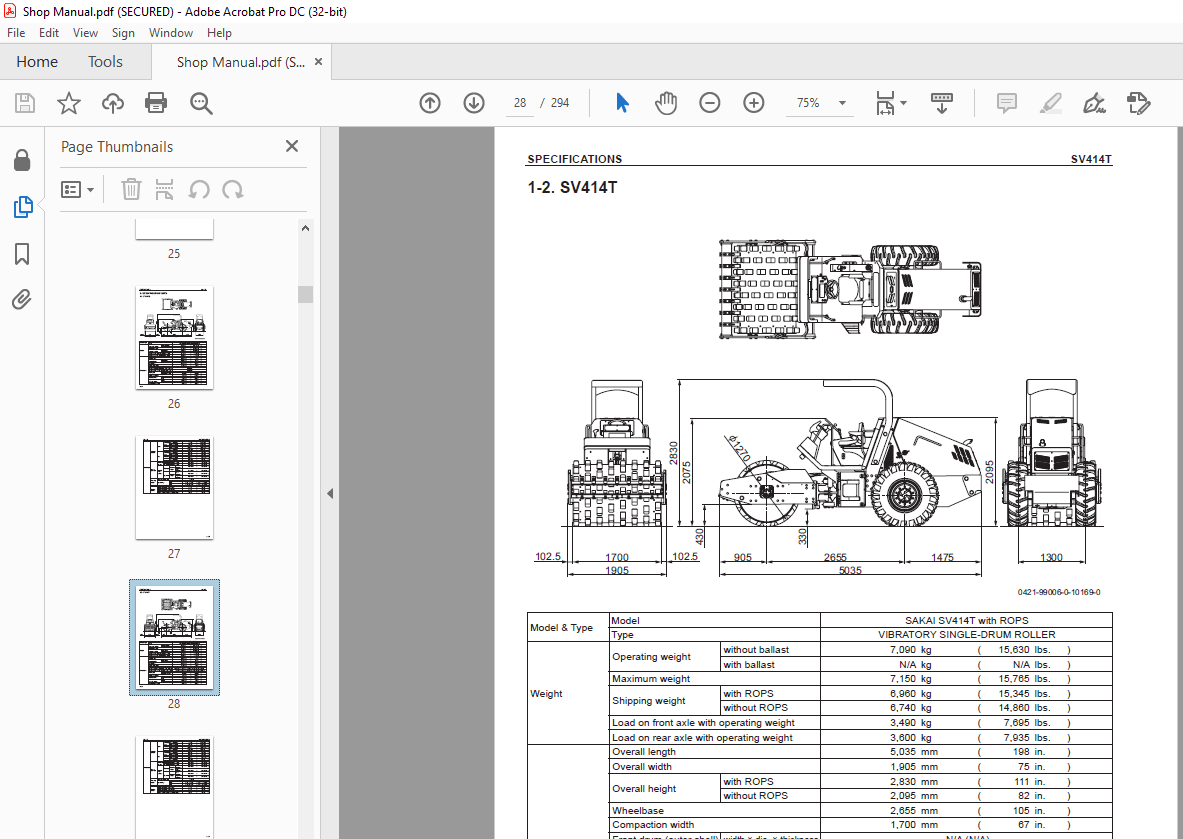Go to next page arrow
1183x839 pixels.
[x=474, y=103]
